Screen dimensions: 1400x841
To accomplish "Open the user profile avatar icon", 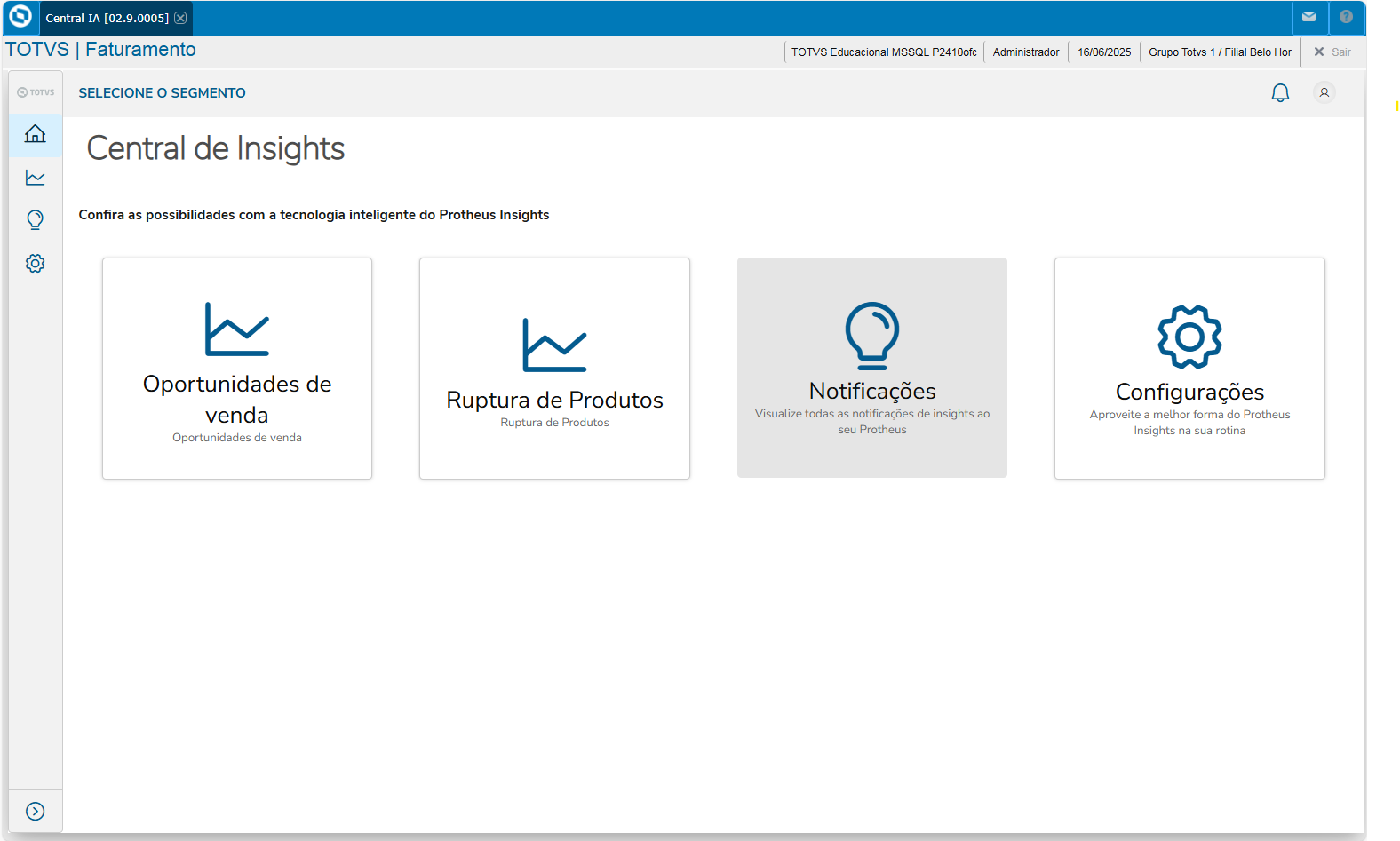I will (x=1324, y=92).
